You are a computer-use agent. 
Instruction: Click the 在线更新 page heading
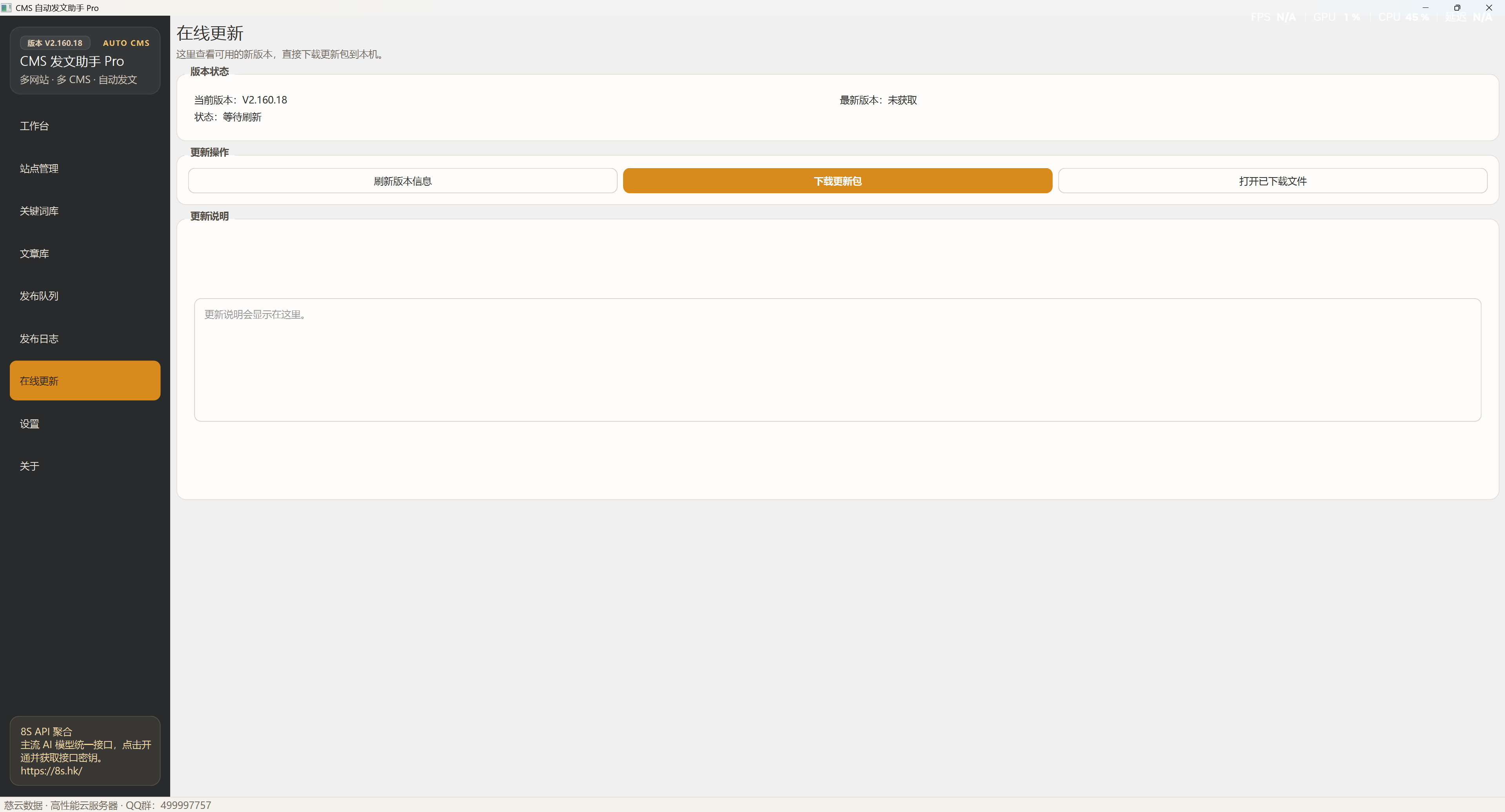click(210, 33)
